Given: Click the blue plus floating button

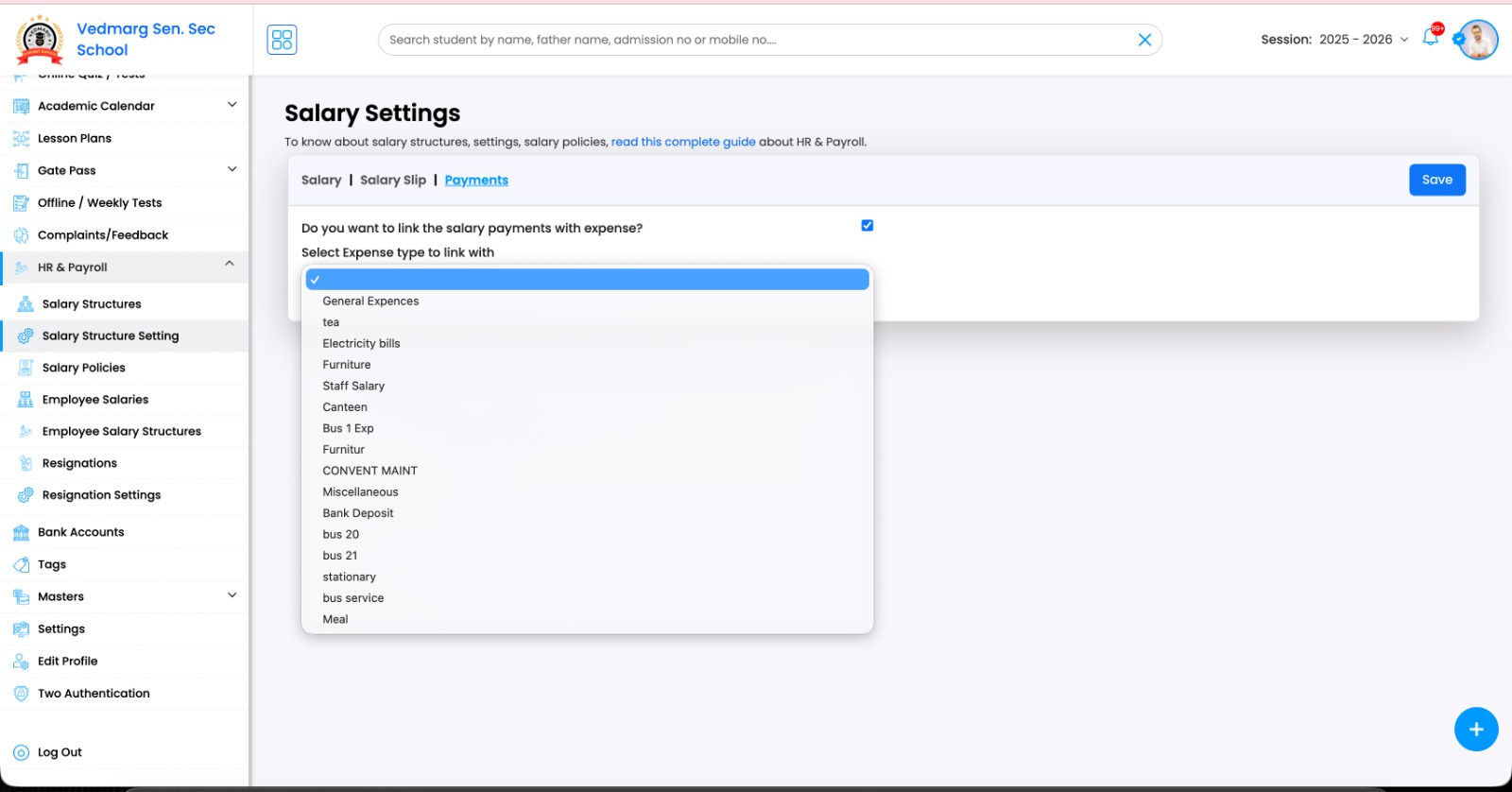Looking at the screenshot, I should 1475,729.
